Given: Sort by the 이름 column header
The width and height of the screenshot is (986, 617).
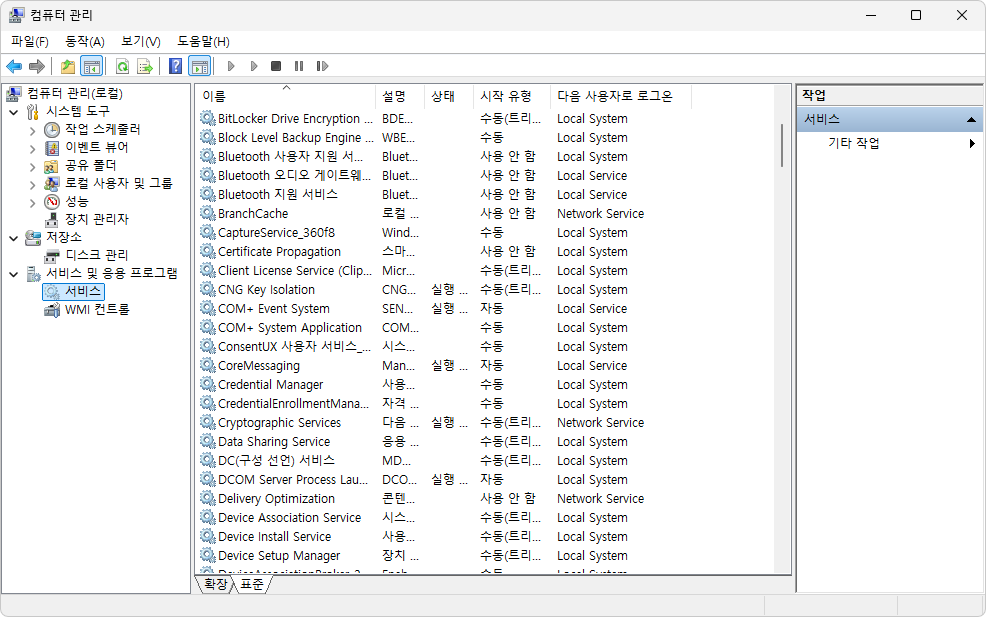Looking at the screenshot, I should (x=285, y=96).
